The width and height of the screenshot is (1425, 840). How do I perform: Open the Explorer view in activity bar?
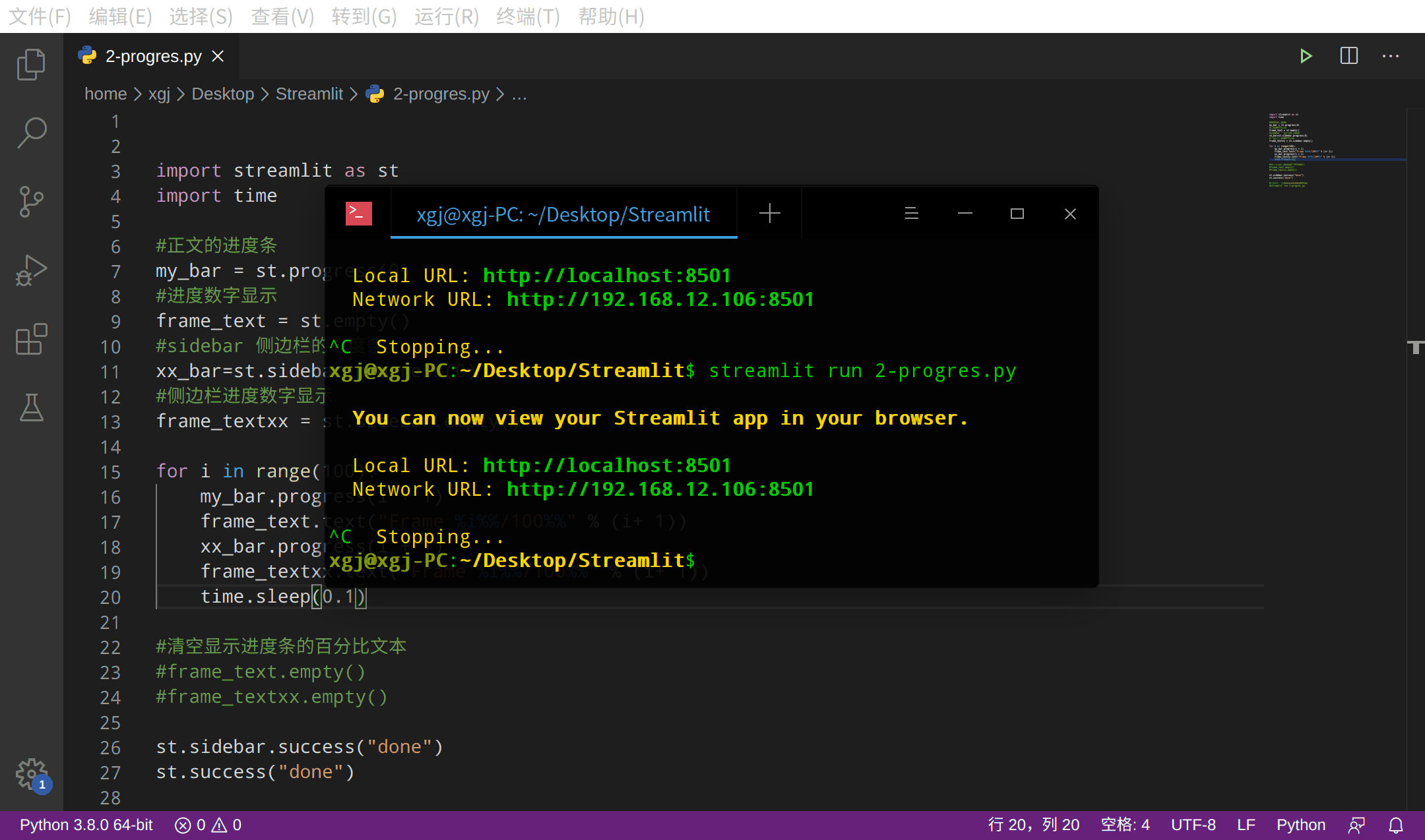point(31,65)
